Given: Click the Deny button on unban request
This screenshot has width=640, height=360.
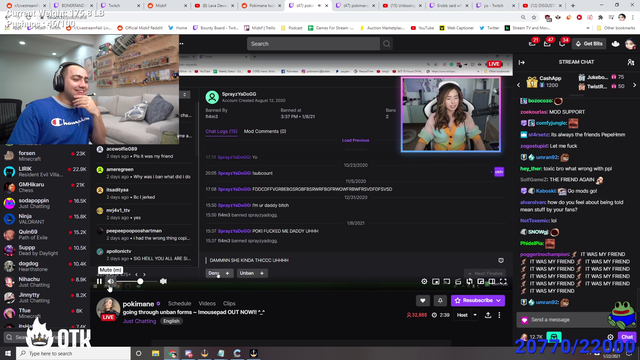Looking at the screenshot, I should tap(219, 273).
